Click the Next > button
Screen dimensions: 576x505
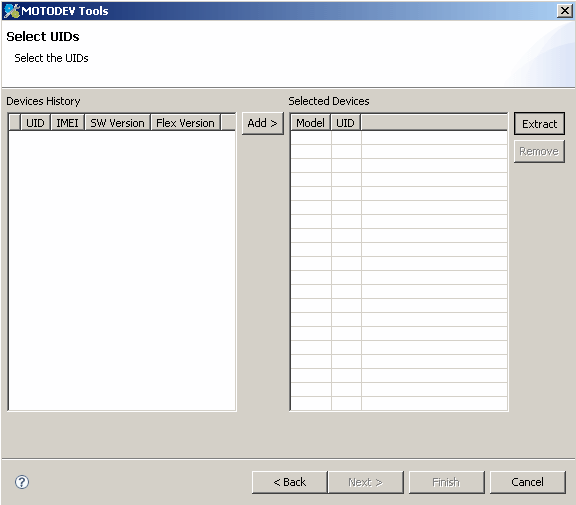click(366, 482)
